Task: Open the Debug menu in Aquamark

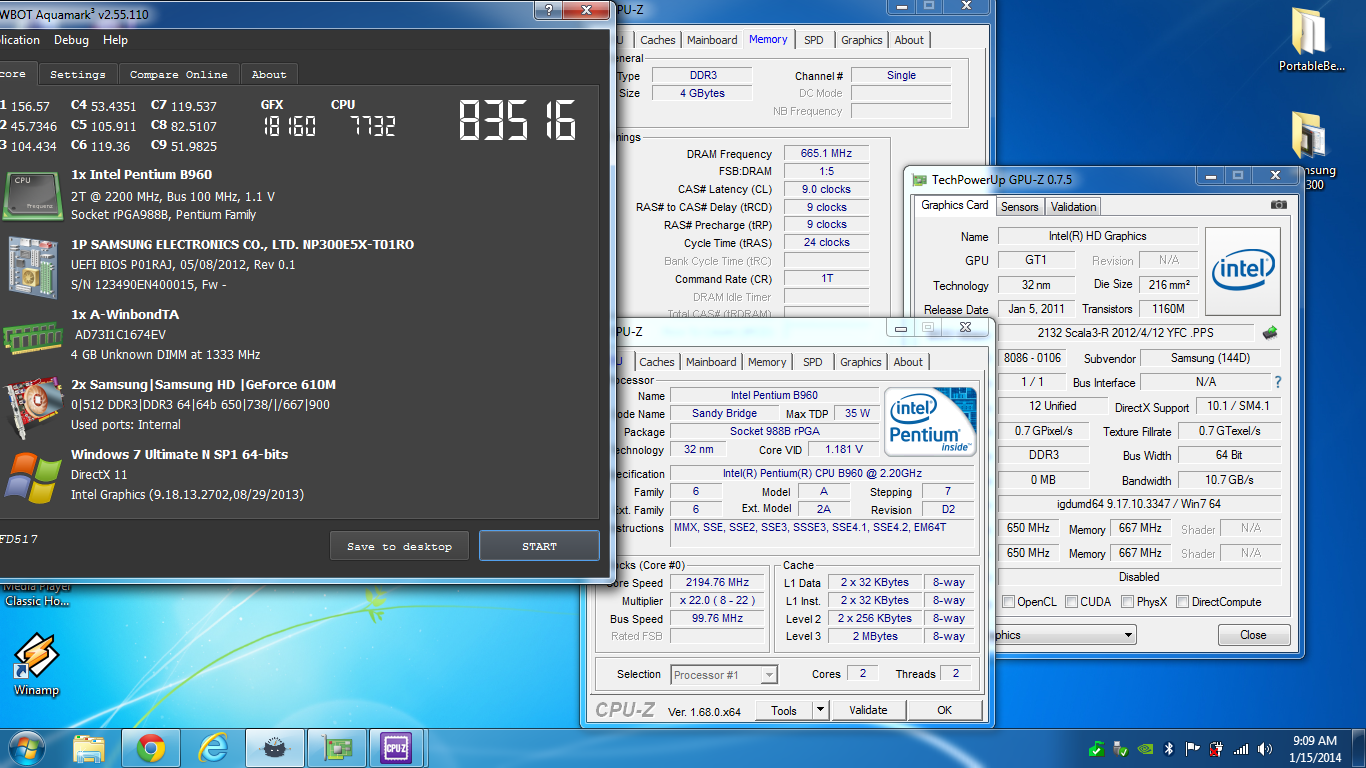Action: (71, 40)
